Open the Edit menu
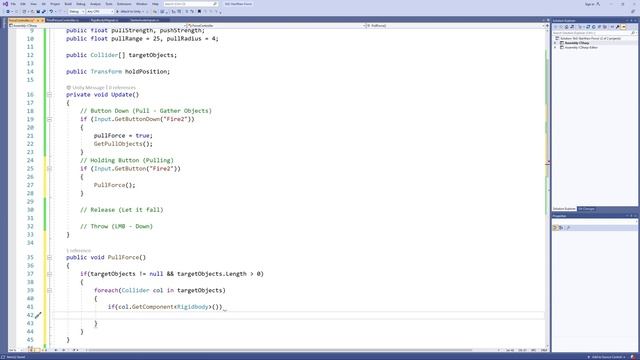This screenshot has width=640, height=360. click(x=23, y=4)
